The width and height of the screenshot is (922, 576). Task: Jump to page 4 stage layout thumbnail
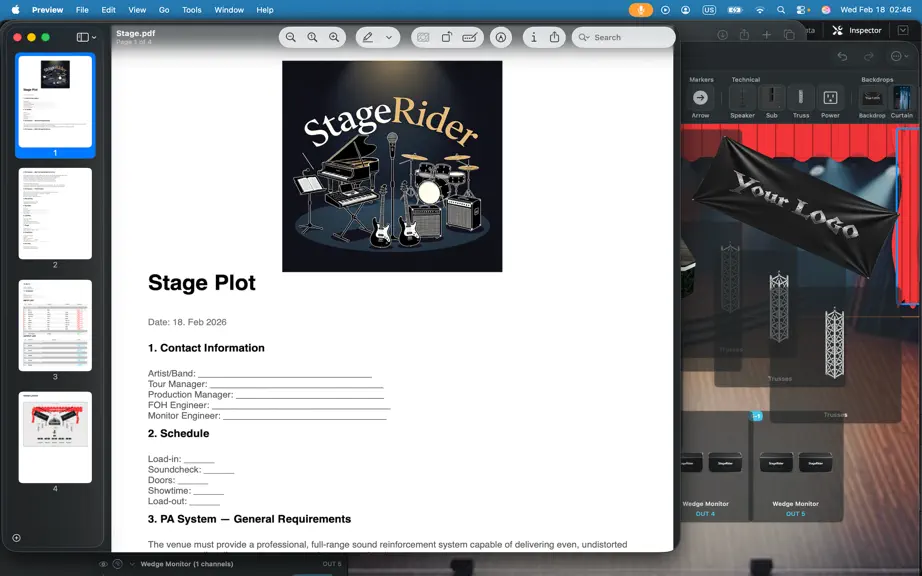click(x=55, y=437)
